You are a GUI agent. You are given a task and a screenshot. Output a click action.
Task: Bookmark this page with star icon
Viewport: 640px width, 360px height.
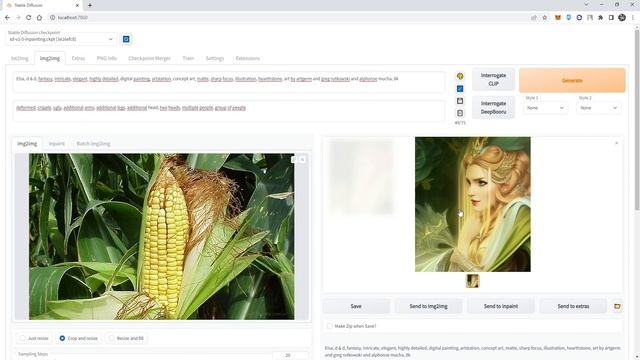coord(544,18)
